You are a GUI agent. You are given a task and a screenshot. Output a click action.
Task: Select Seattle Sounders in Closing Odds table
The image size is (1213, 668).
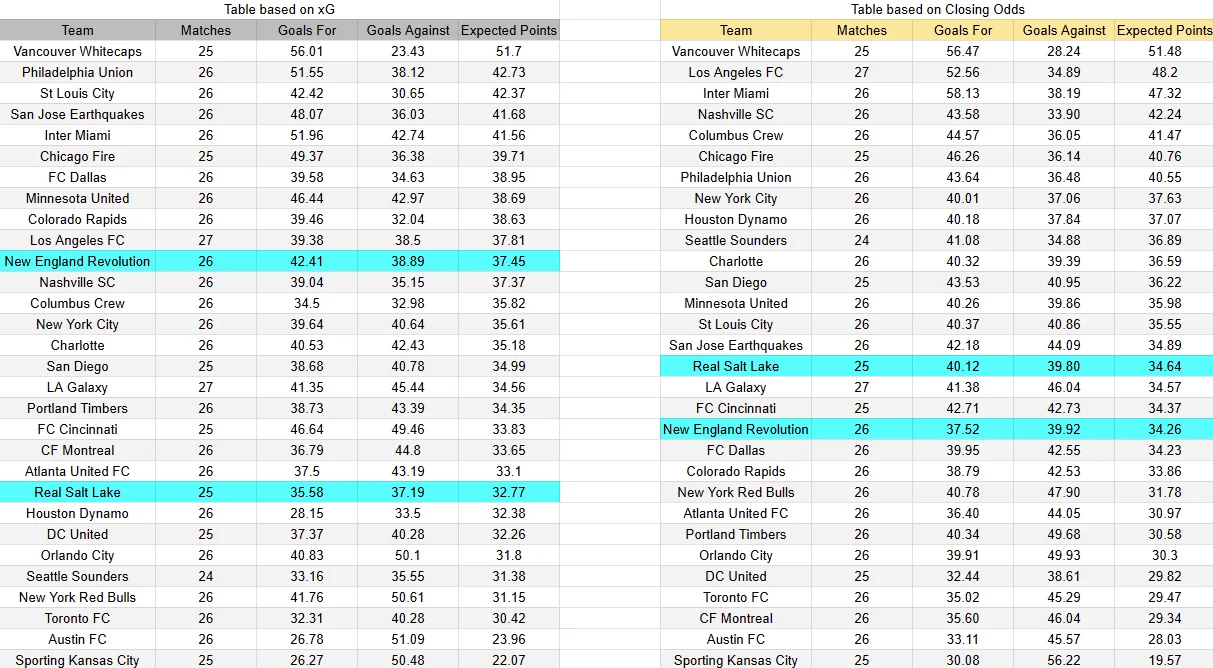click(736, 240)
